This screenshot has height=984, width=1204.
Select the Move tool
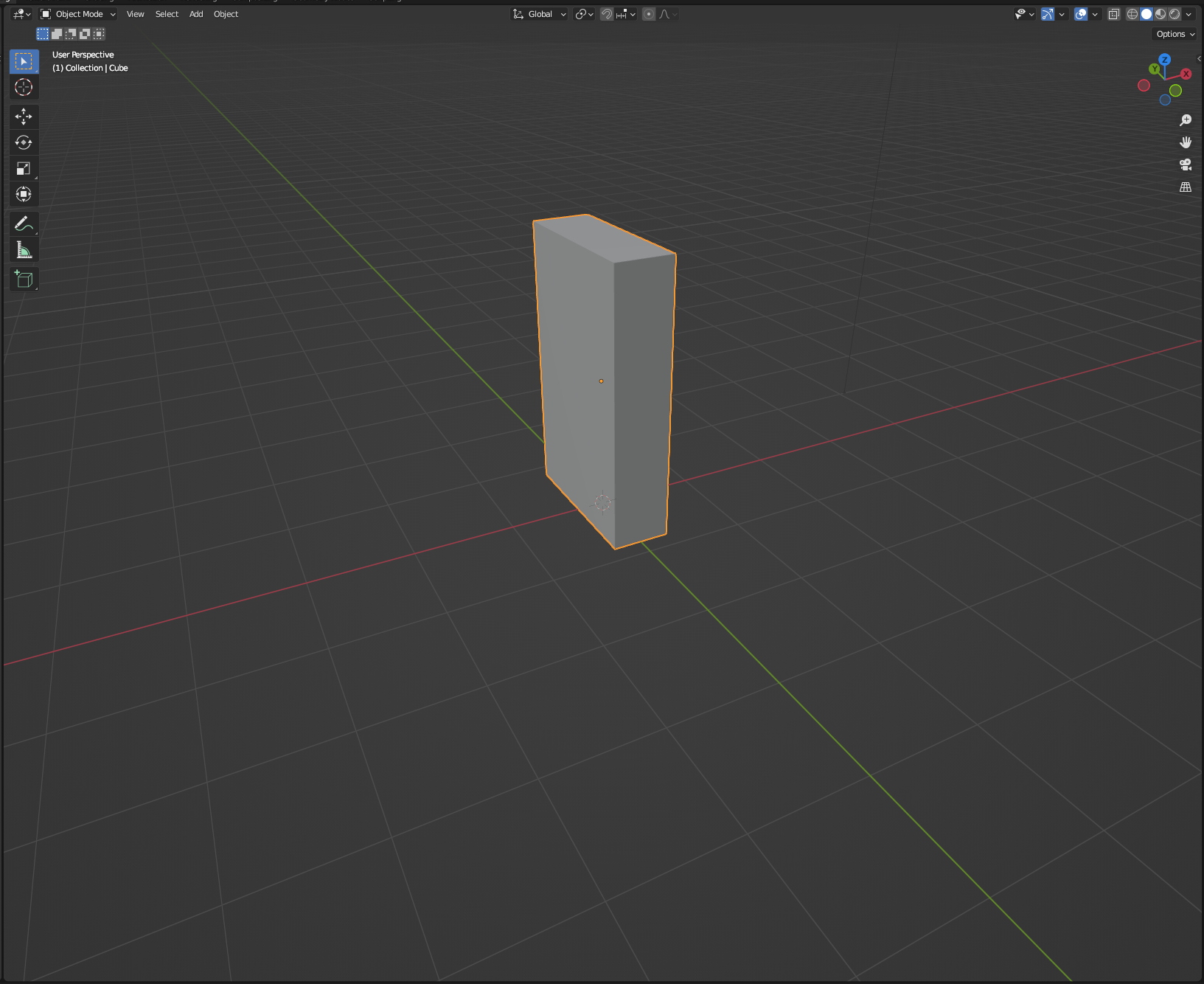pyautogui.click(x=24, y=117)
